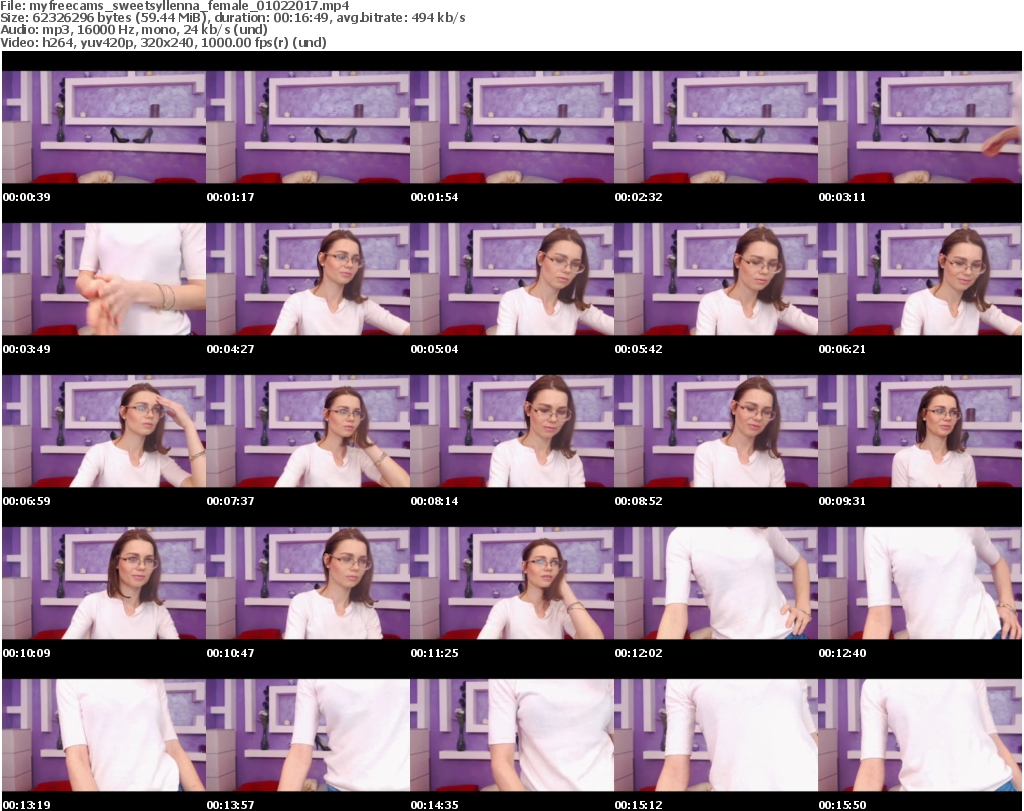
Task: Select the thumbnail frame at 00:09:31
Action: 920,431
